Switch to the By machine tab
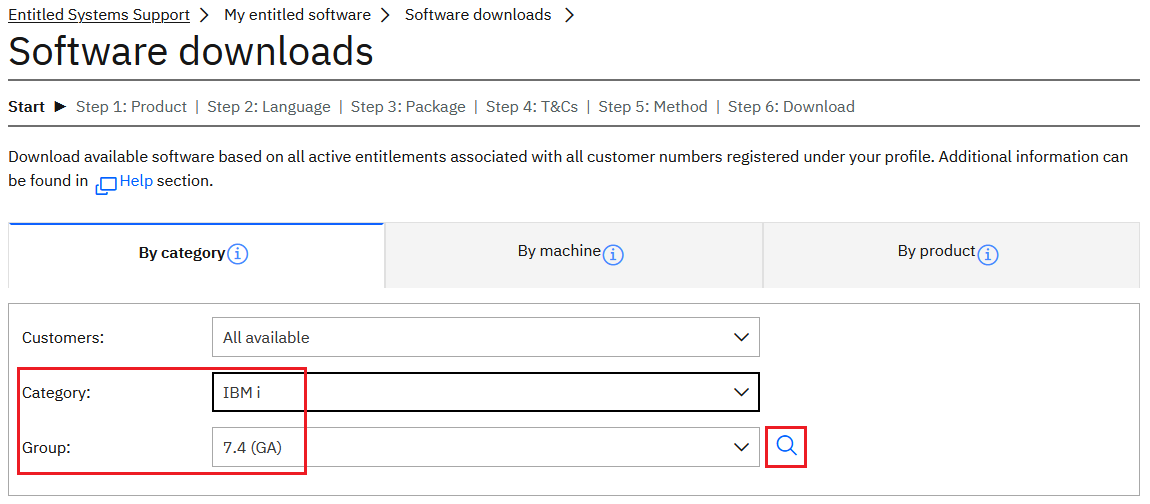This screenshot has height=504, width=1150. tap(558, 252)
